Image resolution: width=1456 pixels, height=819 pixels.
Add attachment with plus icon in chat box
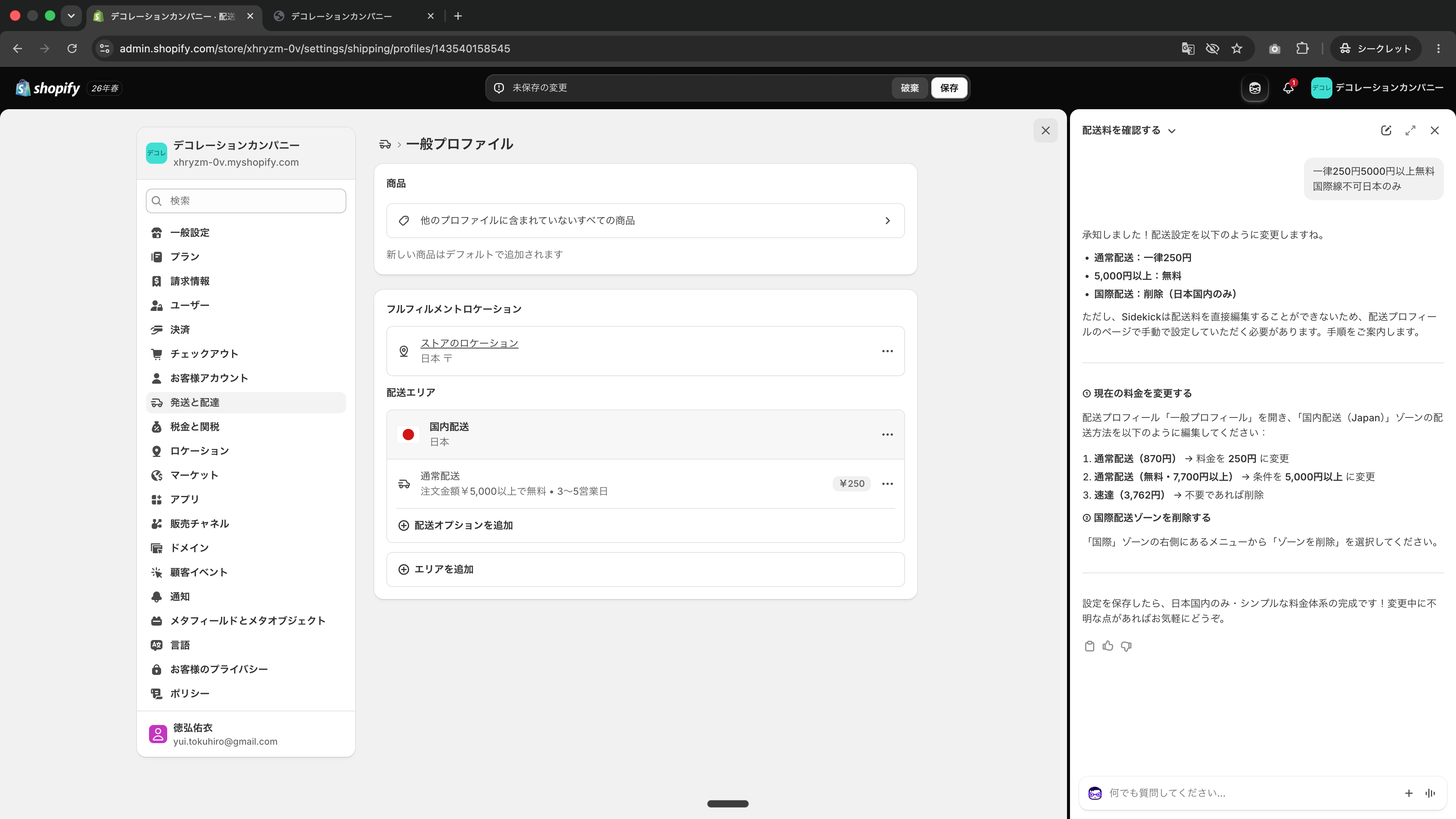pos(1409,793)
